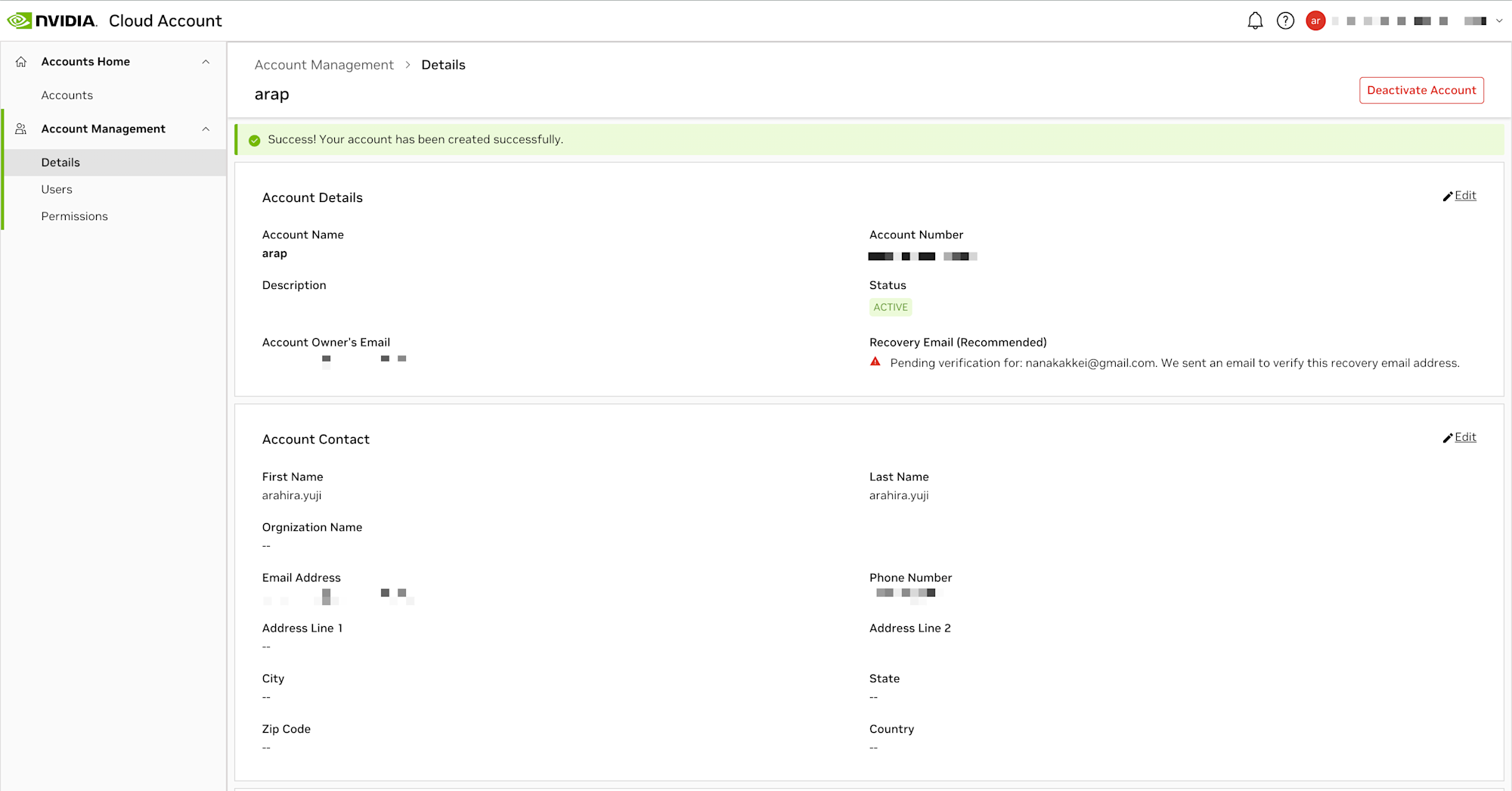Screen dimensions: 1512x791
Task: Click the NVIDIA logo
Action: (x=51, y=20)
